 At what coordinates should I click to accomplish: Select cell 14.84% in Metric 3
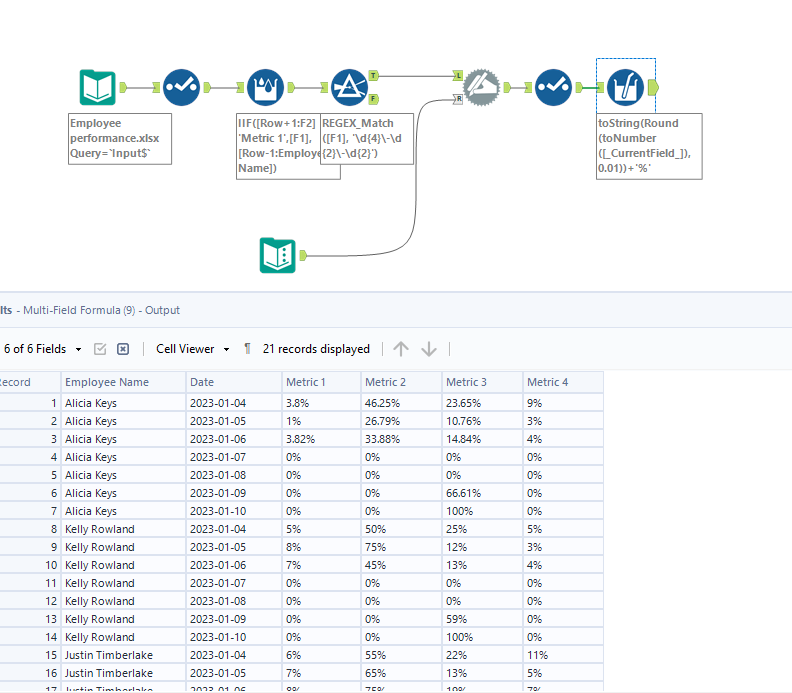click(482, 439)
